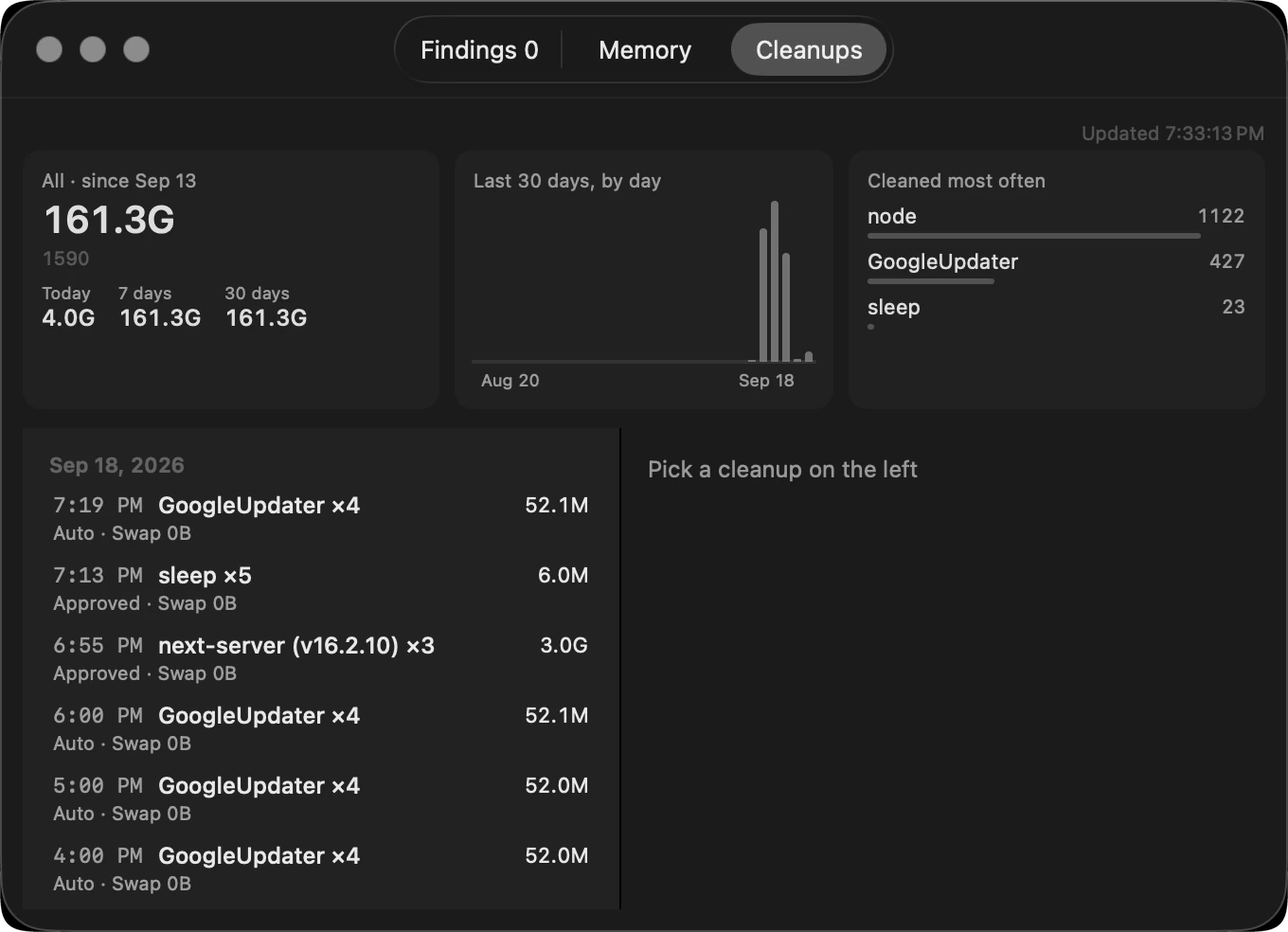1288x932 pixels.
Task: Open the Memory tab
Action: click(645, 50)
